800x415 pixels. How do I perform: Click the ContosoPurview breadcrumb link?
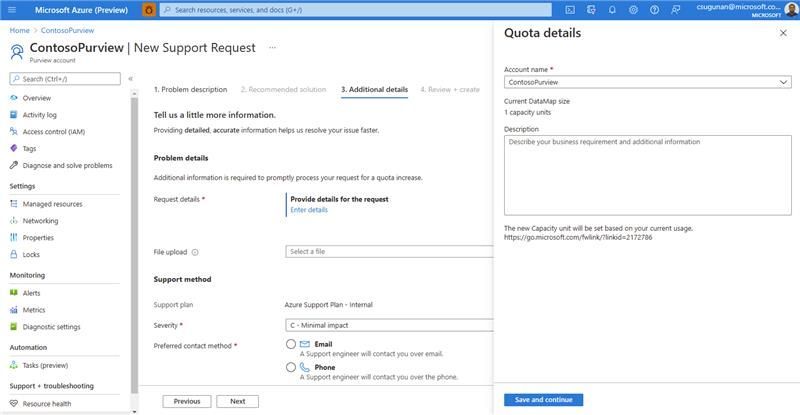(67, 31)
